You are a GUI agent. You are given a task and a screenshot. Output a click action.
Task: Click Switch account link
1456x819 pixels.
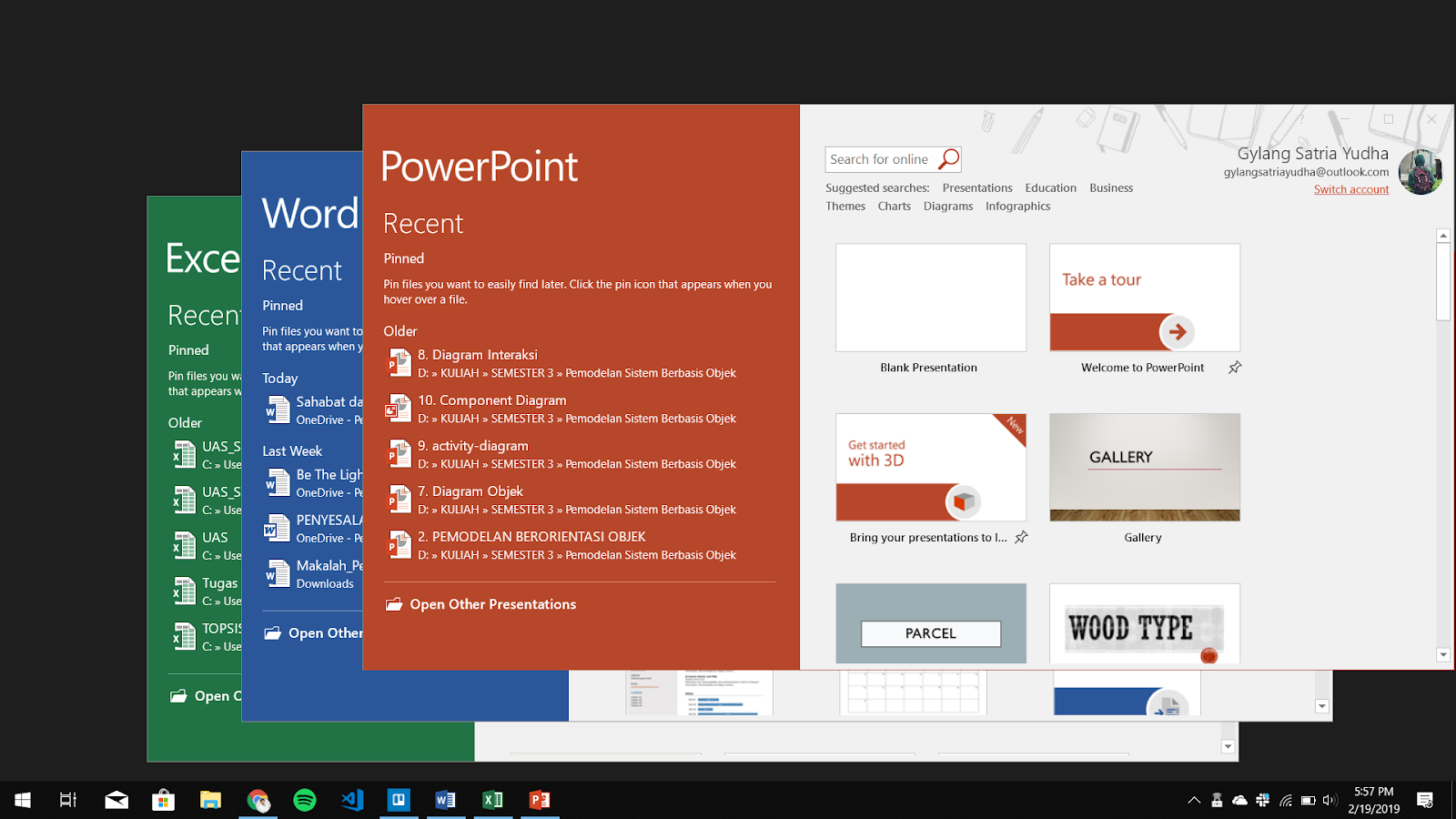[1351, 189]
